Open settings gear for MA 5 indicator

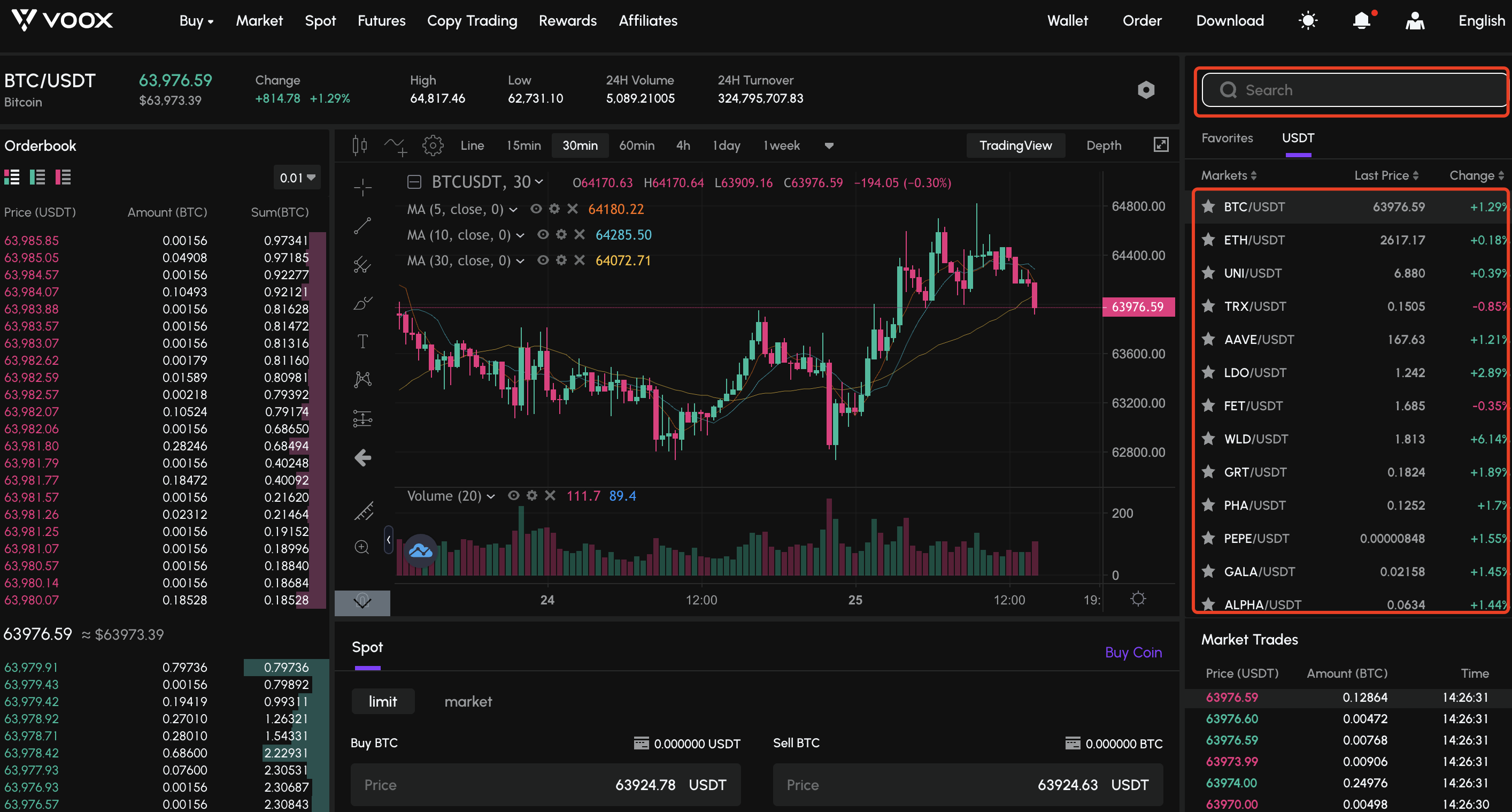(554, 209)
